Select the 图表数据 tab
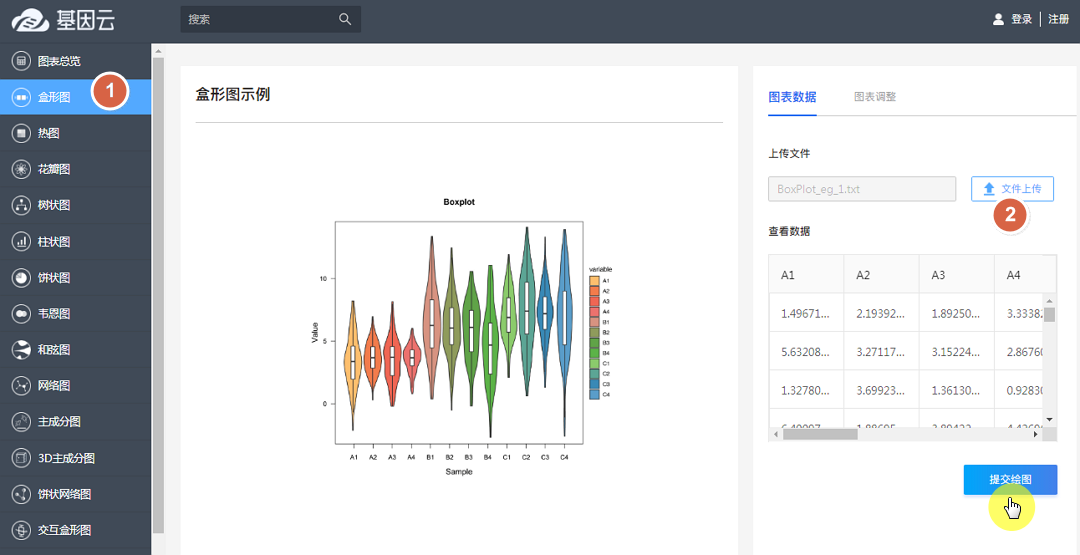 click(x=792, y=97)
